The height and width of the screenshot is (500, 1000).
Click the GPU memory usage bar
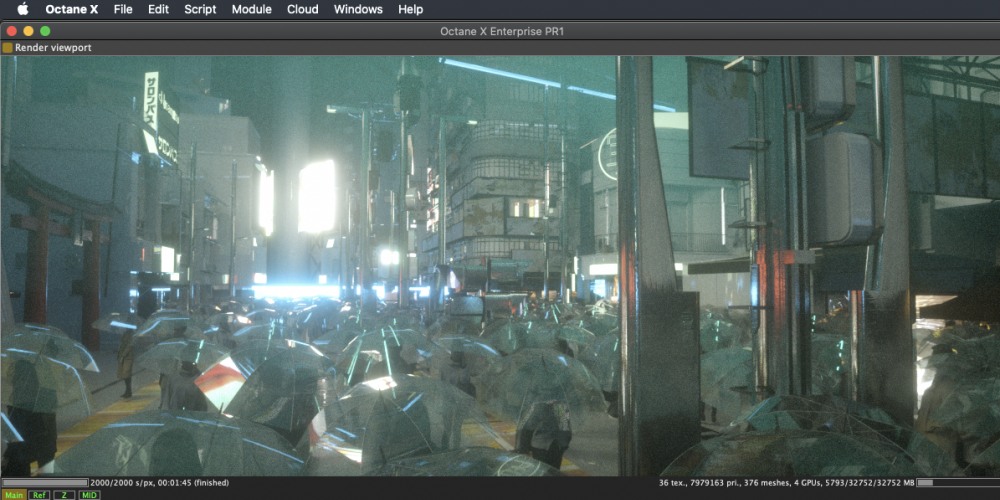955,482
